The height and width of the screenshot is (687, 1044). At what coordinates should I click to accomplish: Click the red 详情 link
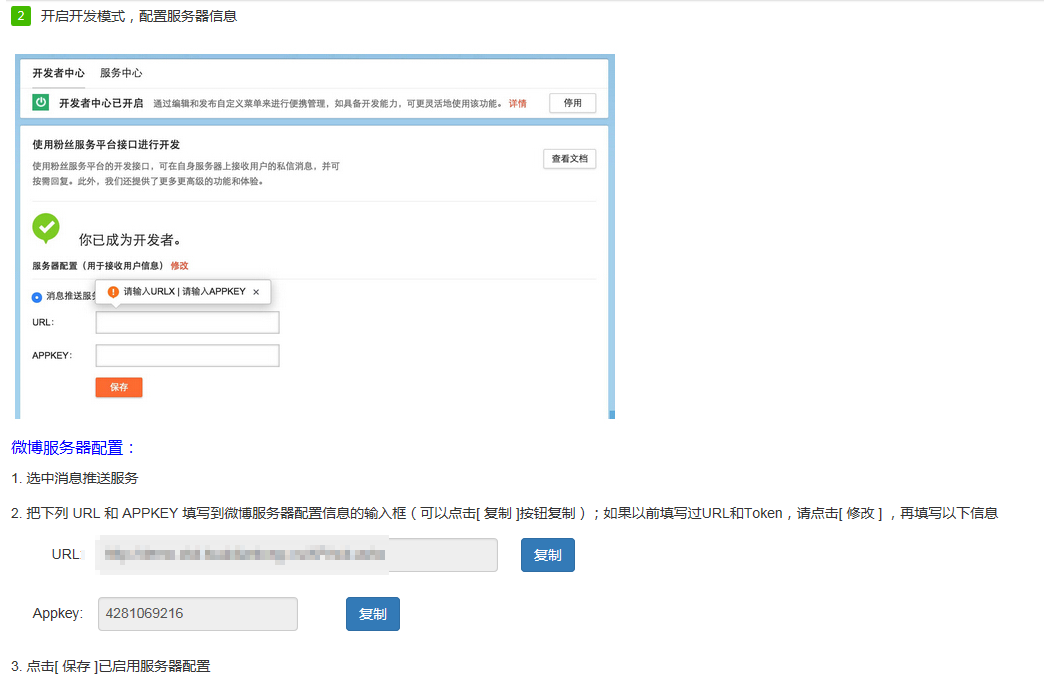[517, 103]
